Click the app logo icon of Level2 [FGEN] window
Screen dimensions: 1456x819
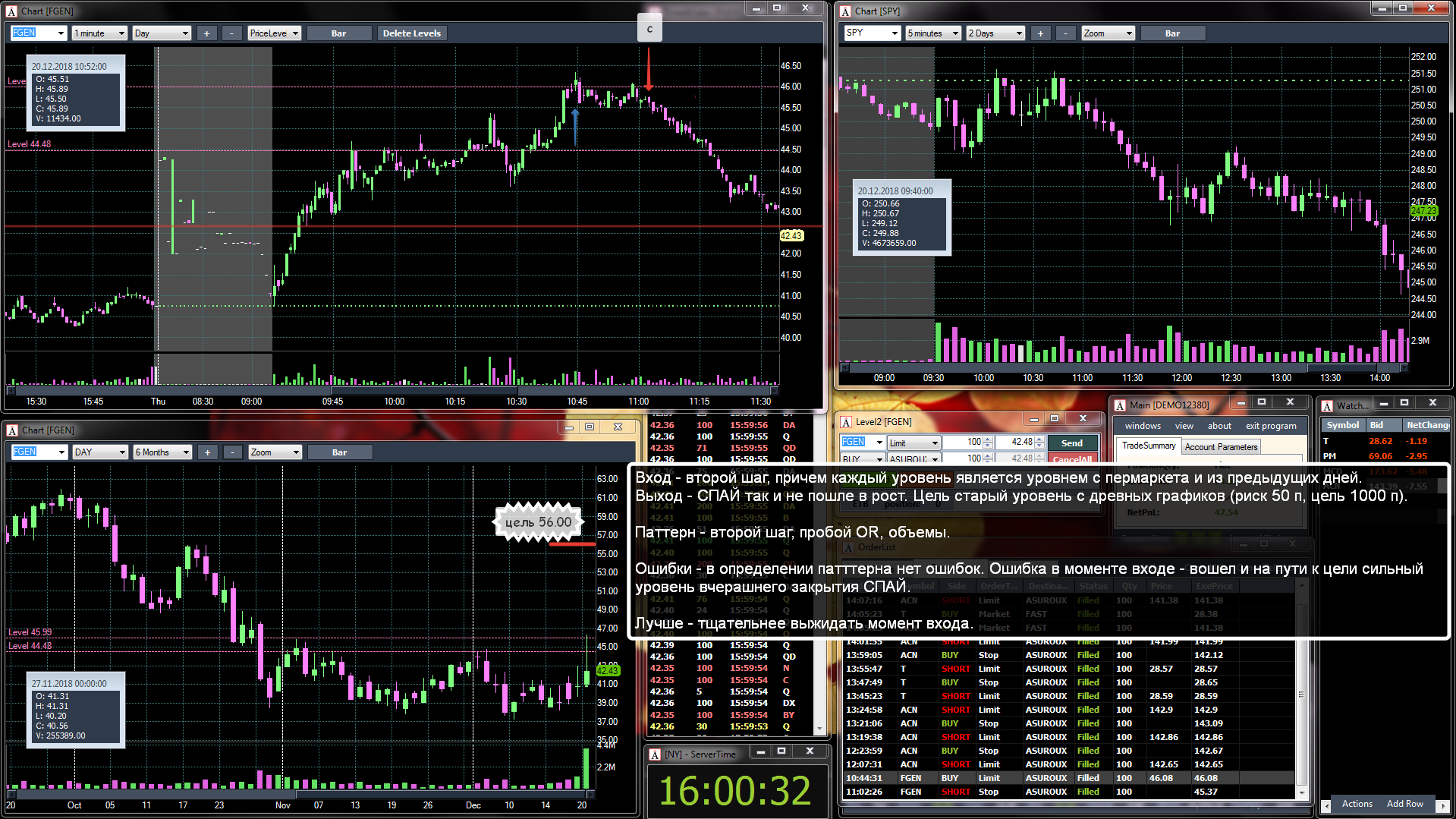[846, 422]
